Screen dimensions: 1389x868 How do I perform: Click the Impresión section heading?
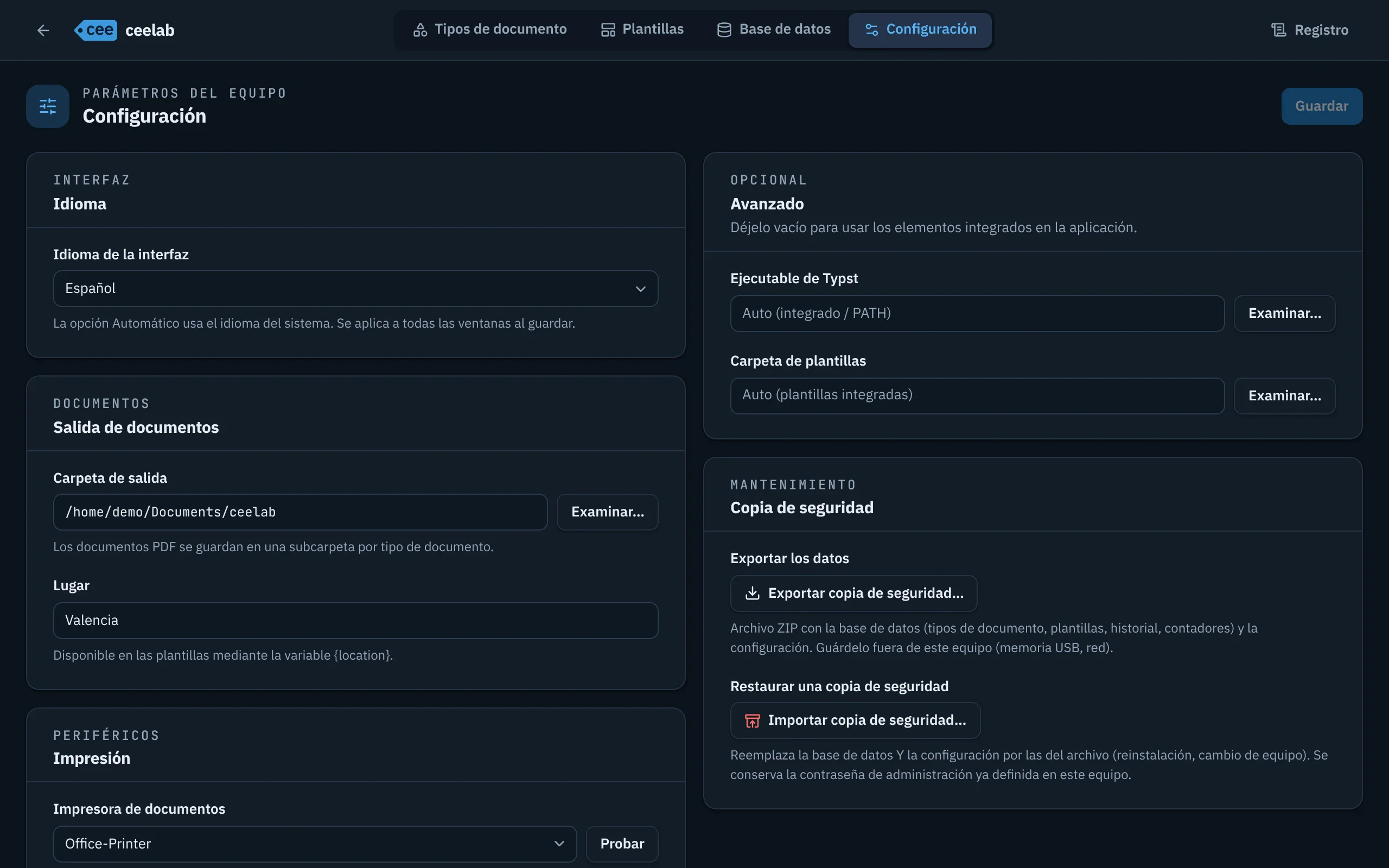(92, 758)
